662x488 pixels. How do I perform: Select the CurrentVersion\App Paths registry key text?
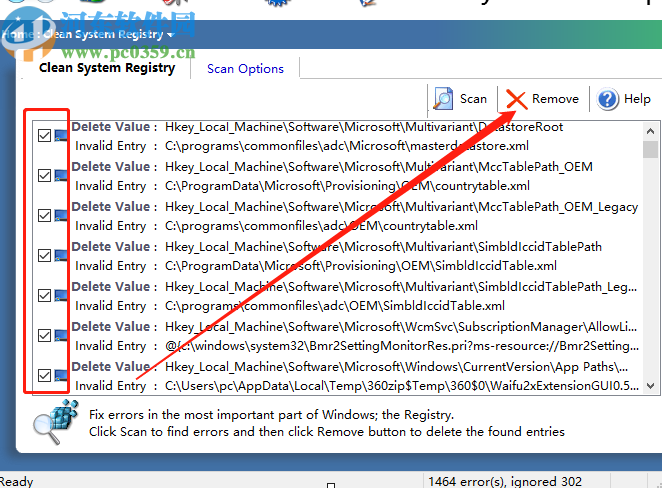(396, 367)
